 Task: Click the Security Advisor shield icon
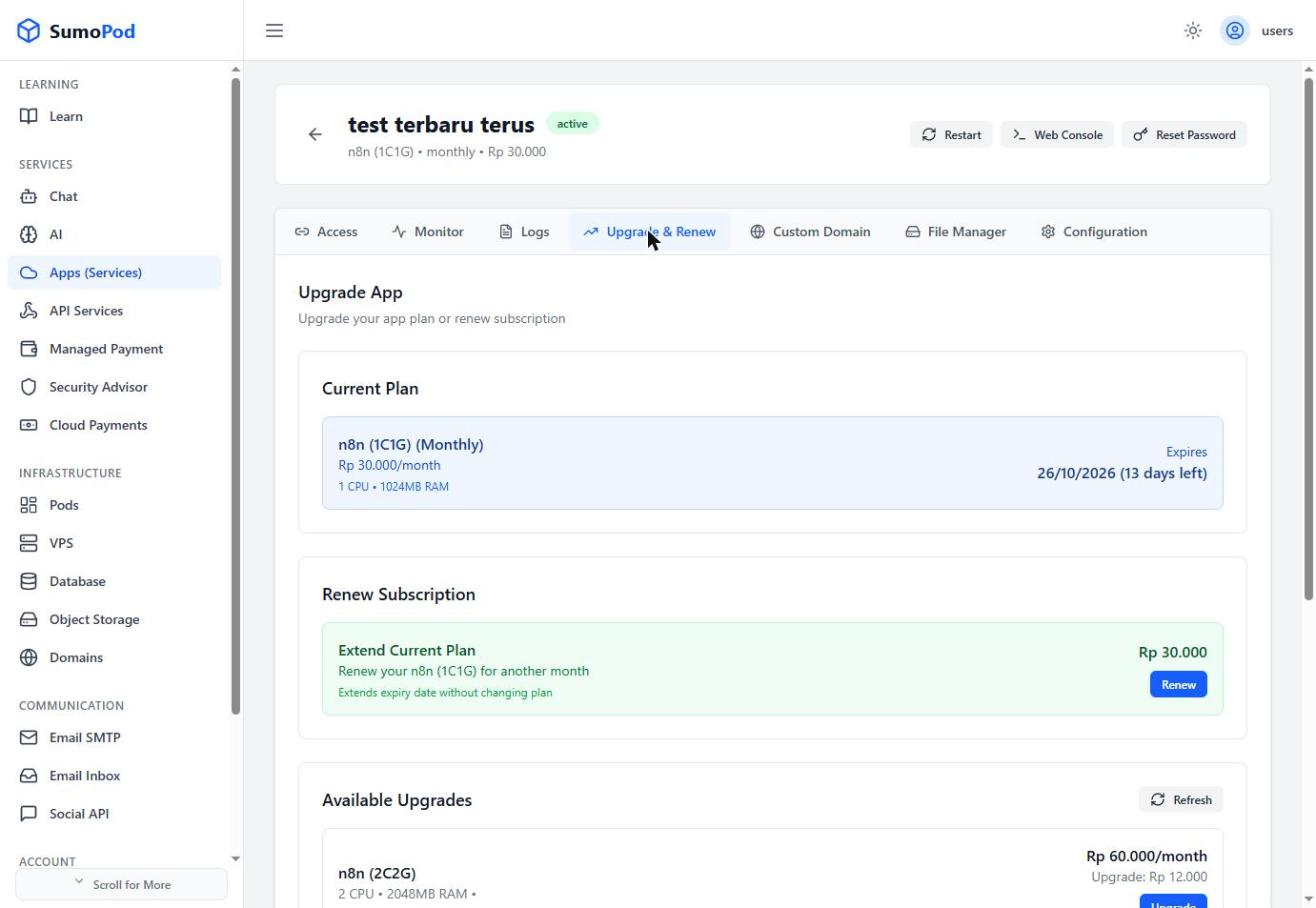point(28,387)
